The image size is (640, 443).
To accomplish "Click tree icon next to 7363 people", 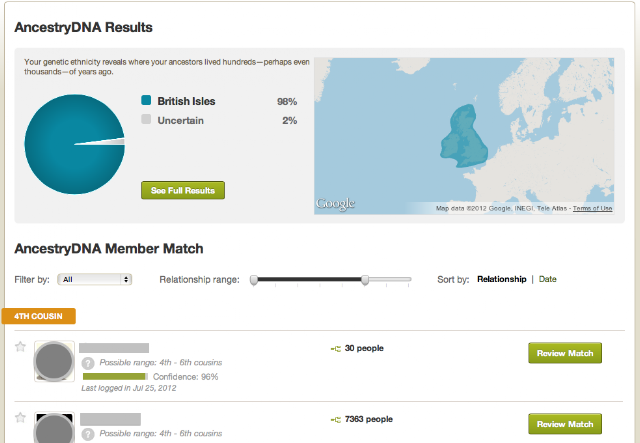I will [x=335, y=420].
